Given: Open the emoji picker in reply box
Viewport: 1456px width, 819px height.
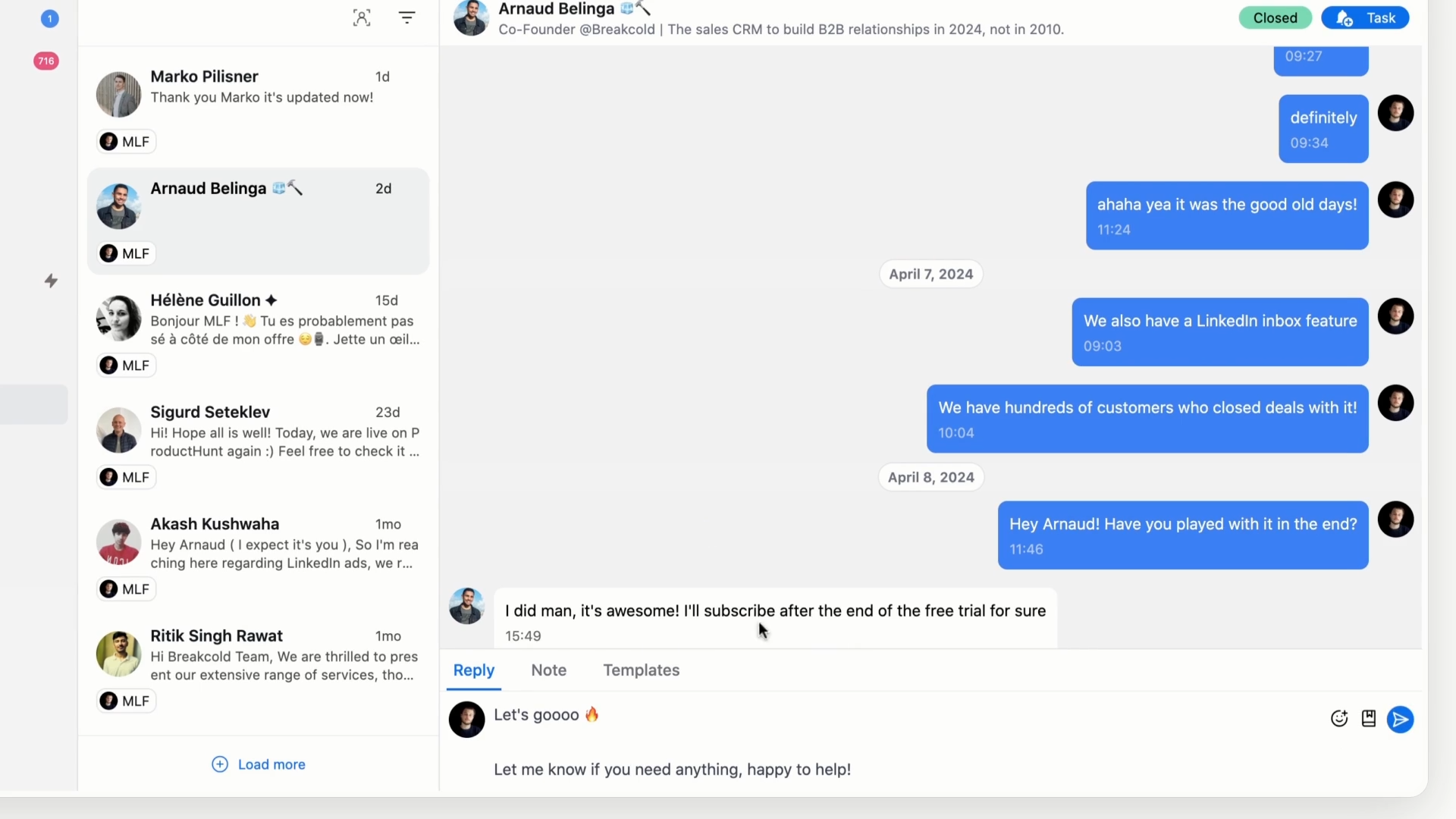Looking at the screenshot, I should (1339, 719).
